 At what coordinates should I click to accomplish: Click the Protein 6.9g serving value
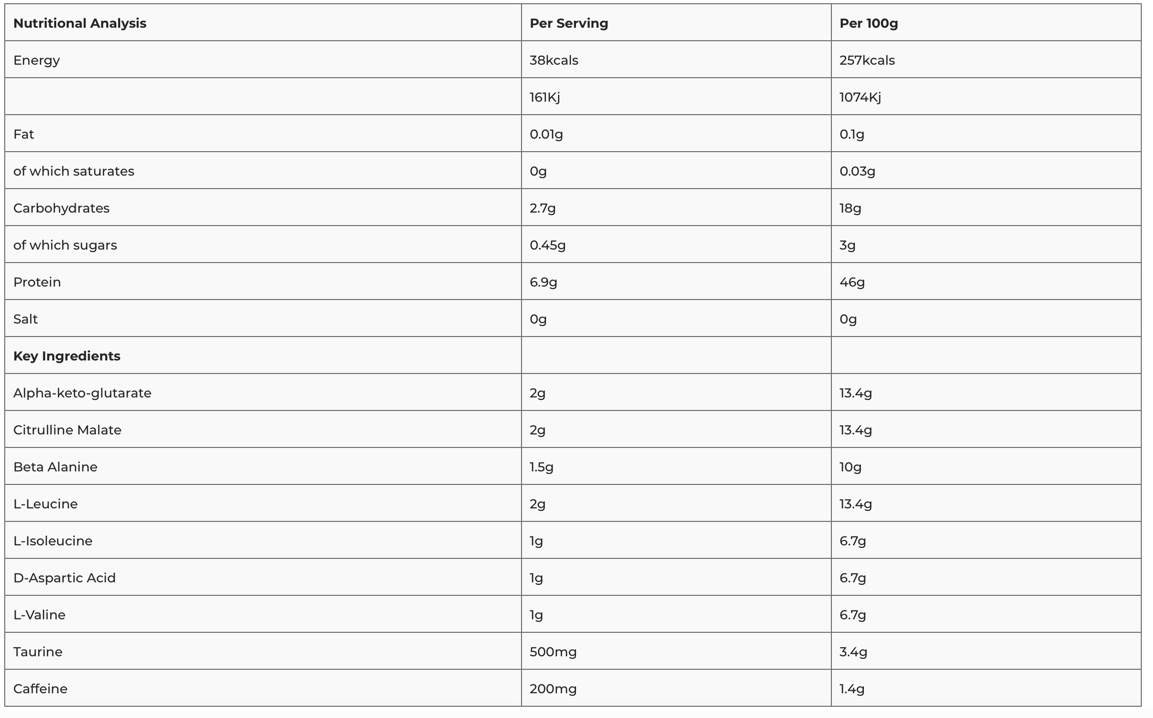tap(543, 282)
